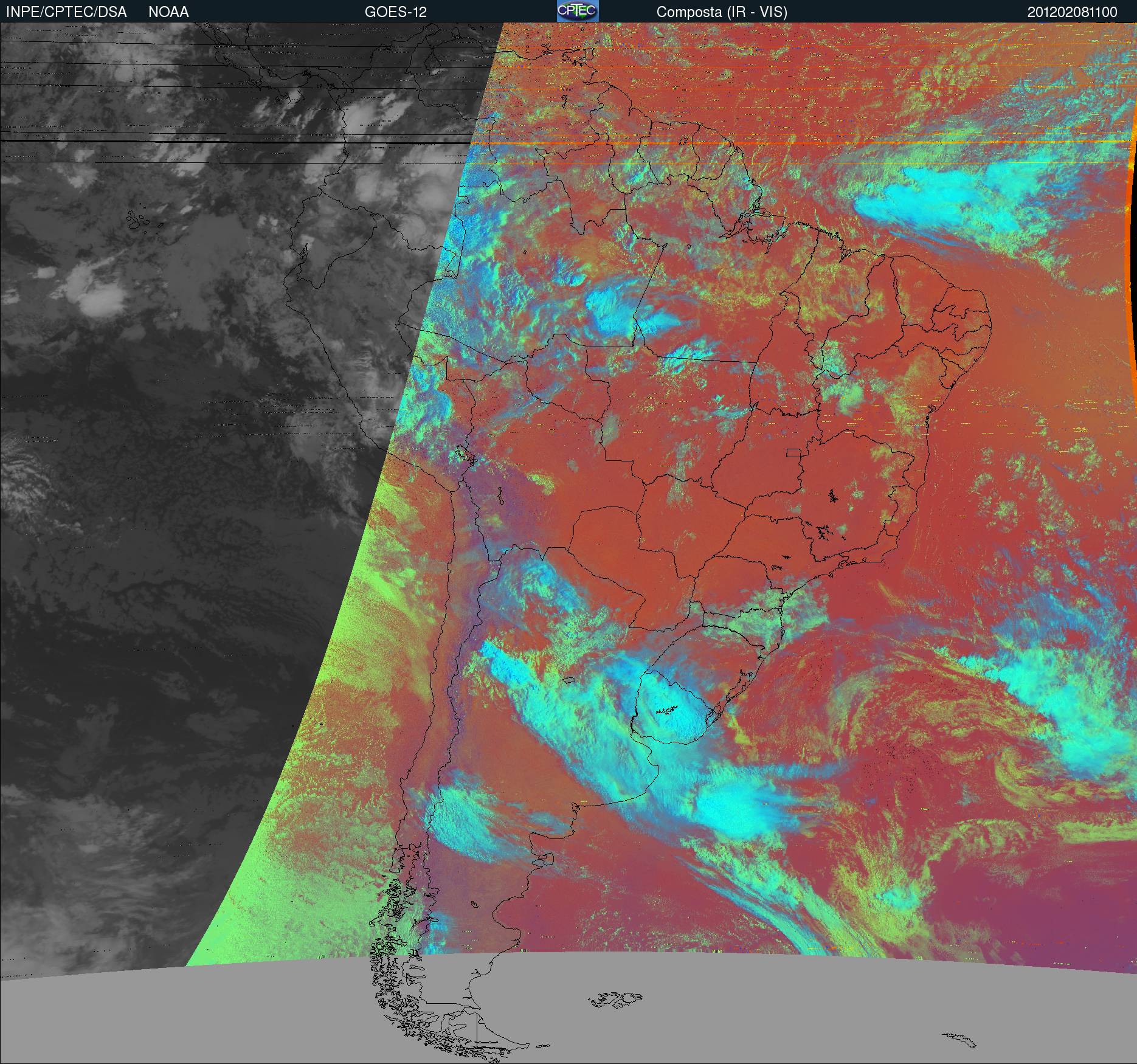
Task: Click the NOAA label in header
Action: [168, 12]
